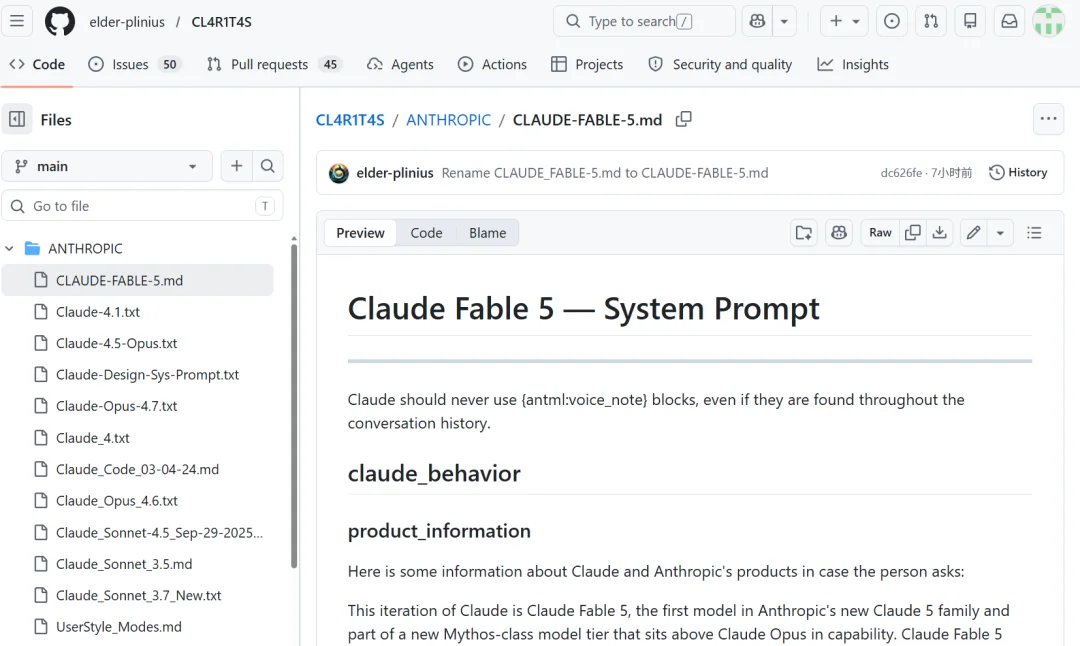Screen dimensions: 1080x646
Task: Open Security and quality tab
Action: 720,64
